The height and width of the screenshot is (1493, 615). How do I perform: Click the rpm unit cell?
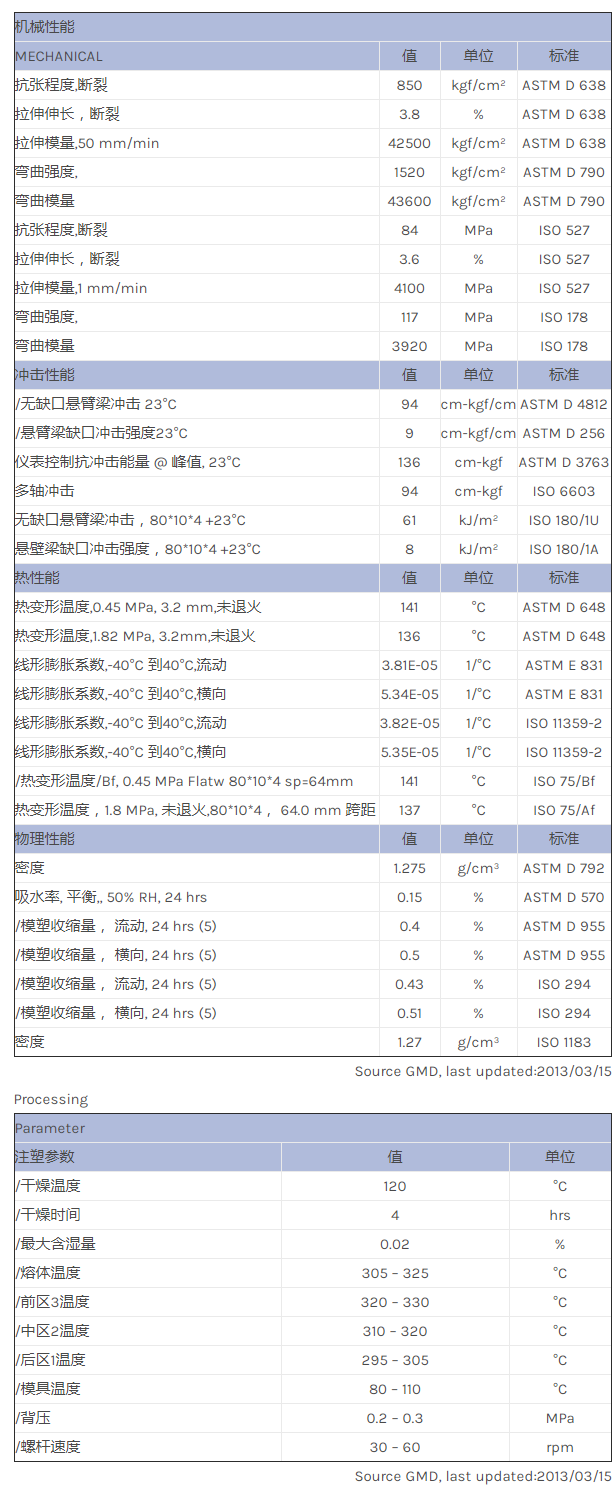click(x=559, y=1447)
